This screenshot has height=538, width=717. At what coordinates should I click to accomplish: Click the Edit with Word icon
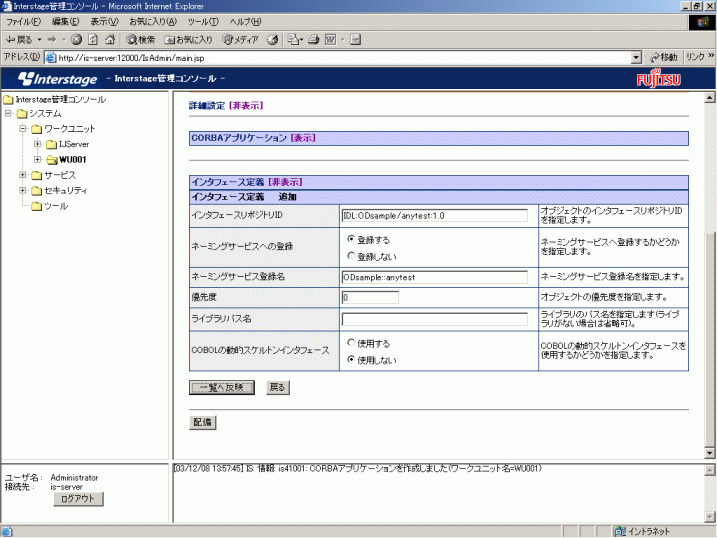(x=330, y=40)
